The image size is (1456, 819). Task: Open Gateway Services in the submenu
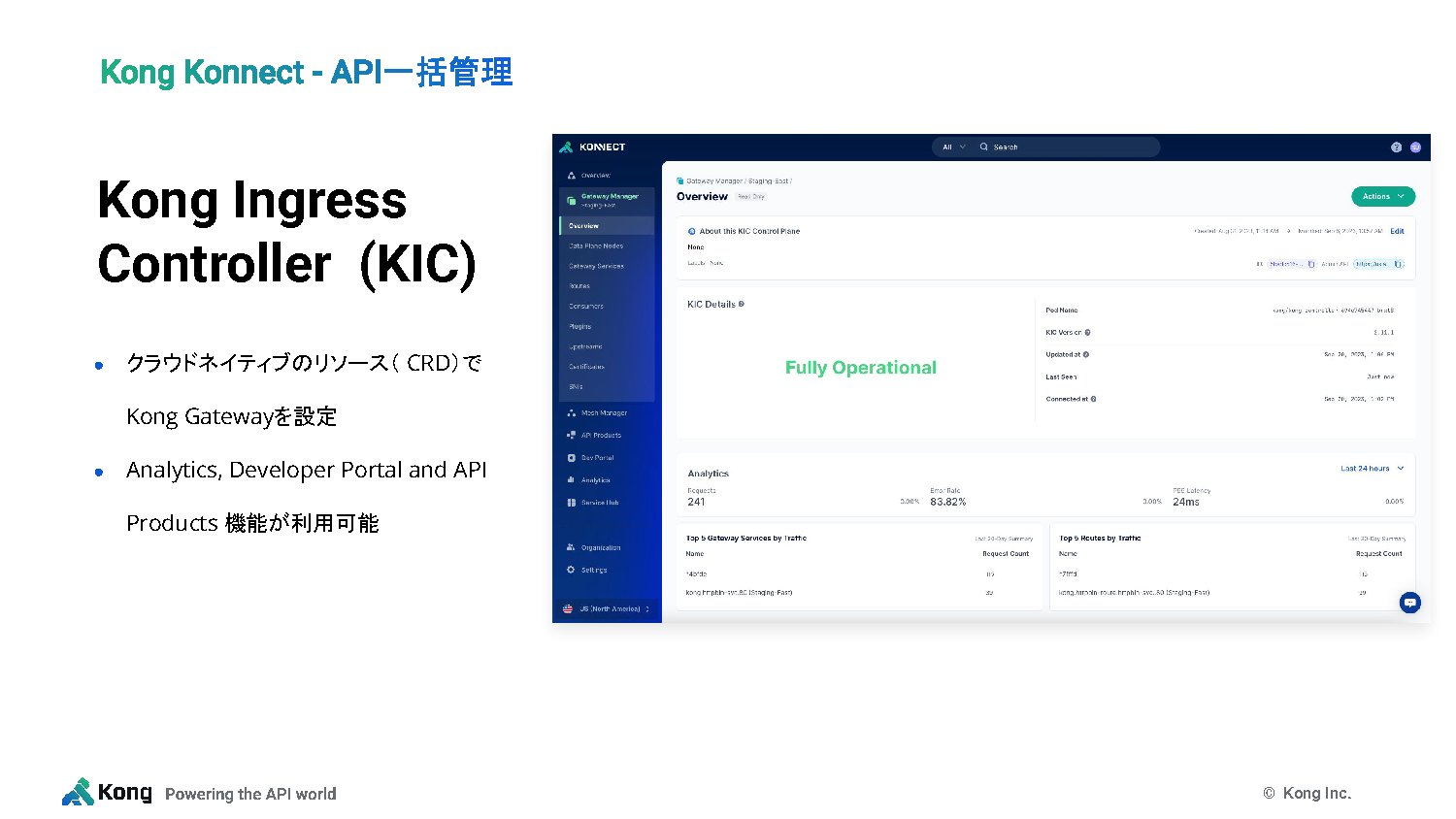pyautogui.click(x=596, y=266)
